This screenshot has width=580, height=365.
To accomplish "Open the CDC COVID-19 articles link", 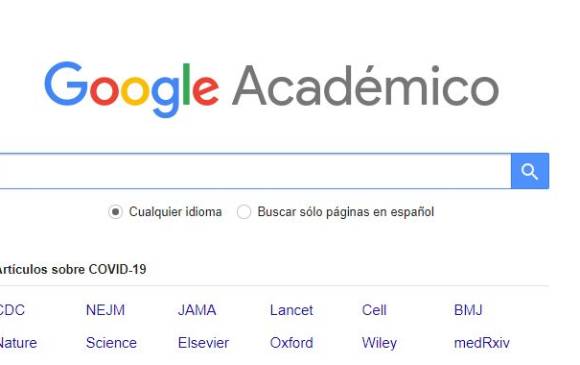I will point(11,310).
